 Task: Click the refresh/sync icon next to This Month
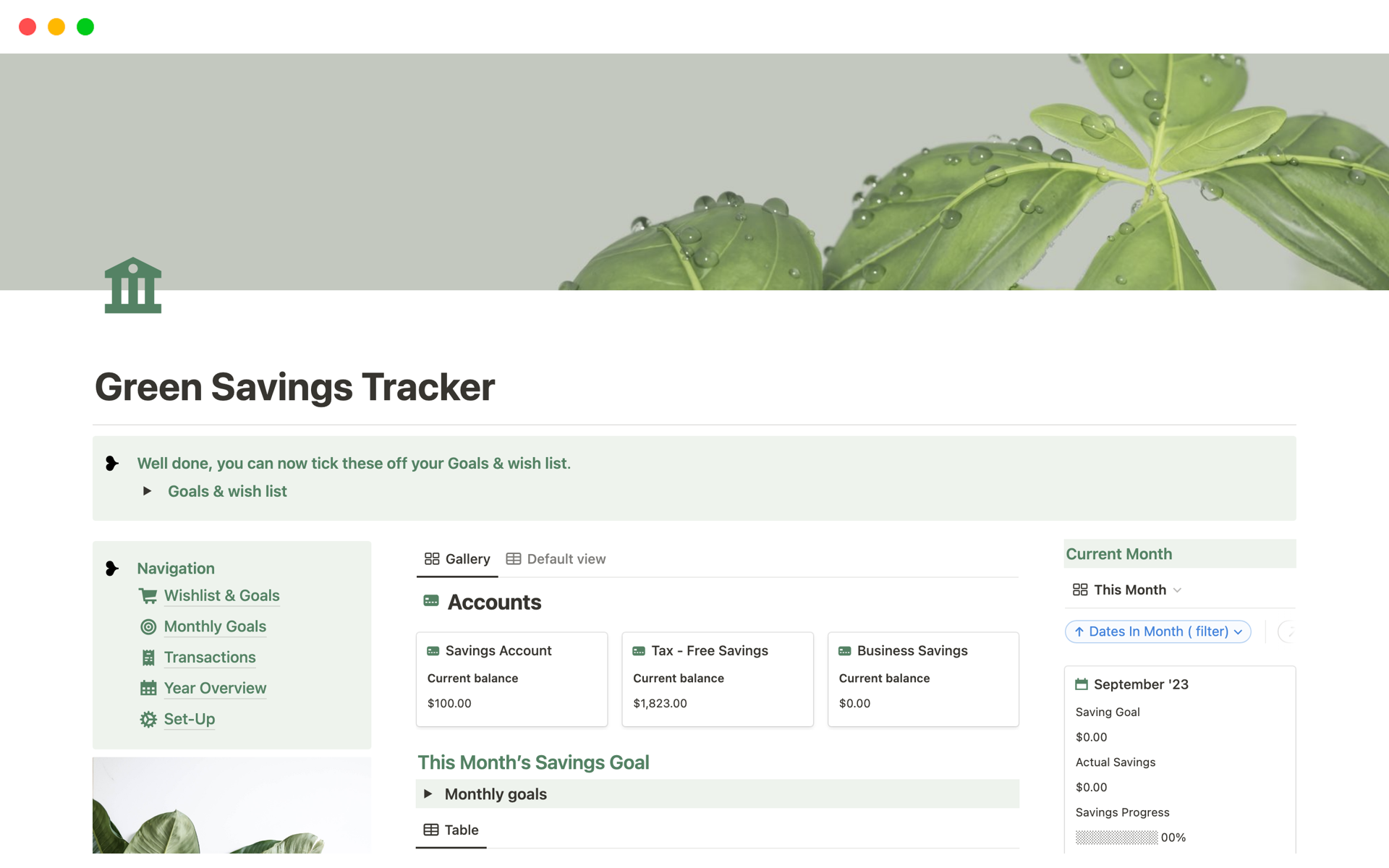click(1288, 631)
